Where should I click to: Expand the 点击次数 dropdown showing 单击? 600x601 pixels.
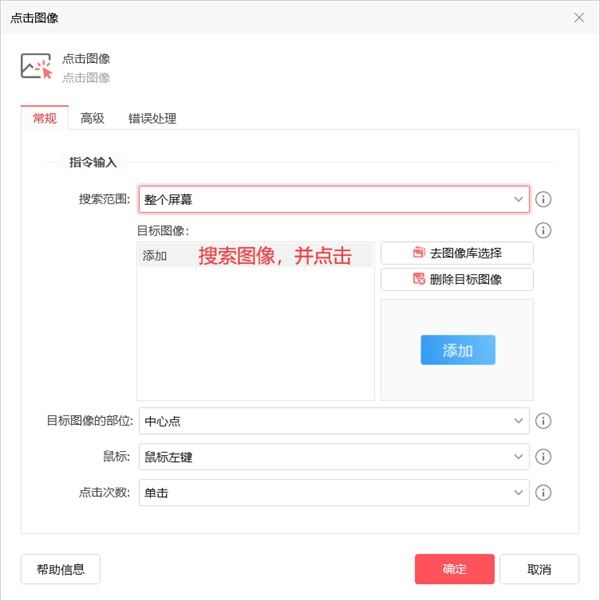334,493
